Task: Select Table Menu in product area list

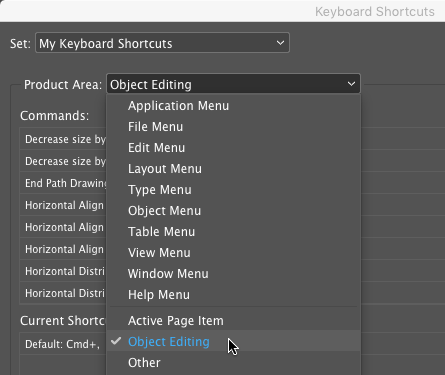Action: [x=233, y=232]
